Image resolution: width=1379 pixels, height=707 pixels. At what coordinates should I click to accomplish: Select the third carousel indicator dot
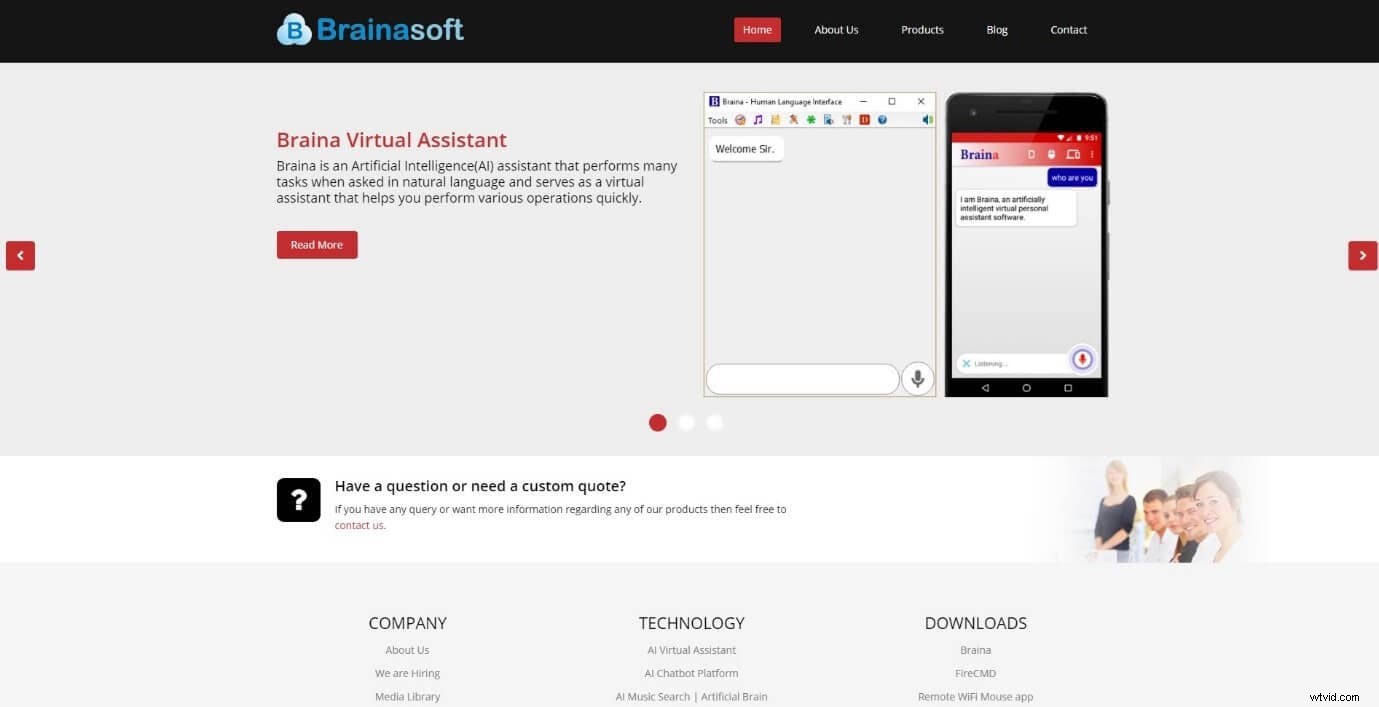tap(715, 422)
